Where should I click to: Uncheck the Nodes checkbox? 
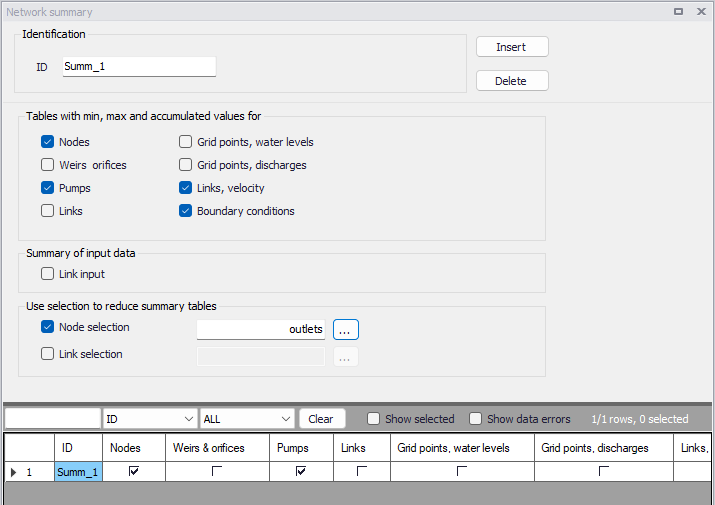coord(47,142)
